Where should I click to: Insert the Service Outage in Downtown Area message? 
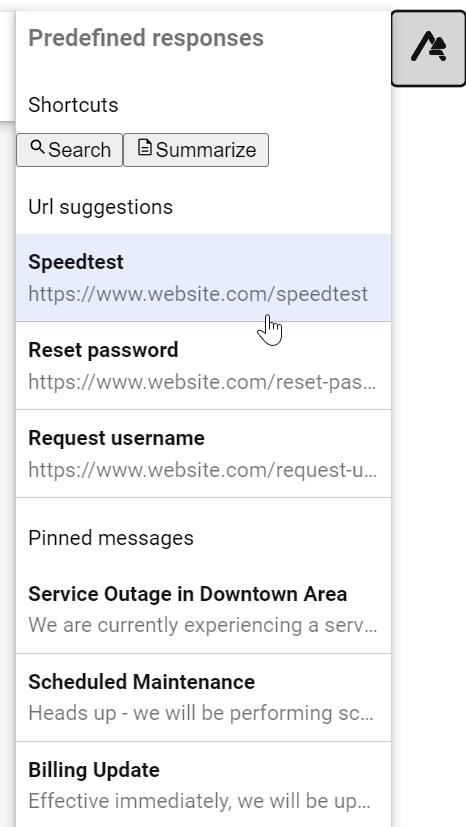tap(203, 610)
